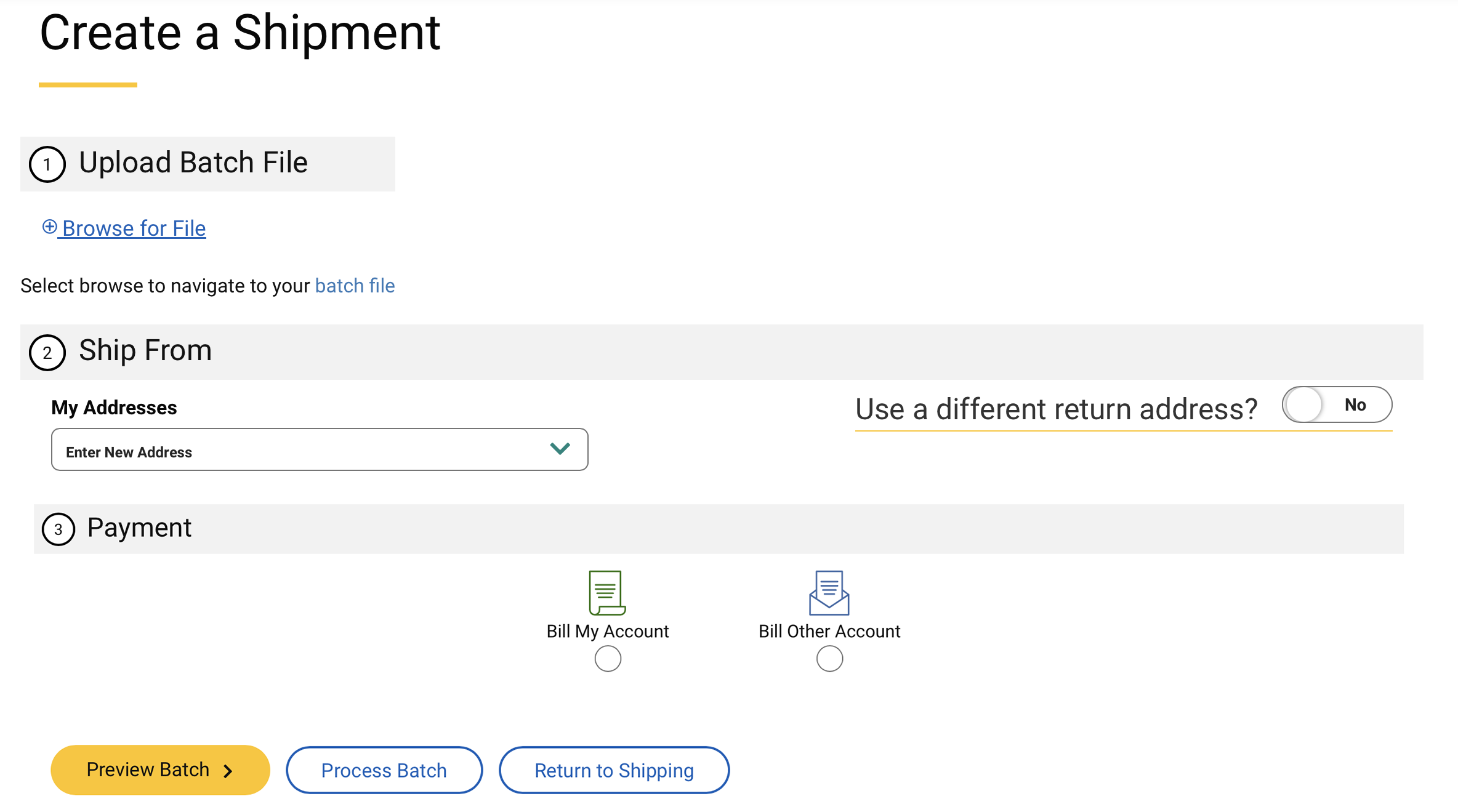The width and height of the screenshot is (1458, 812).
Task: Click the Return to Shipping button
Action: (x=614, y=770)
